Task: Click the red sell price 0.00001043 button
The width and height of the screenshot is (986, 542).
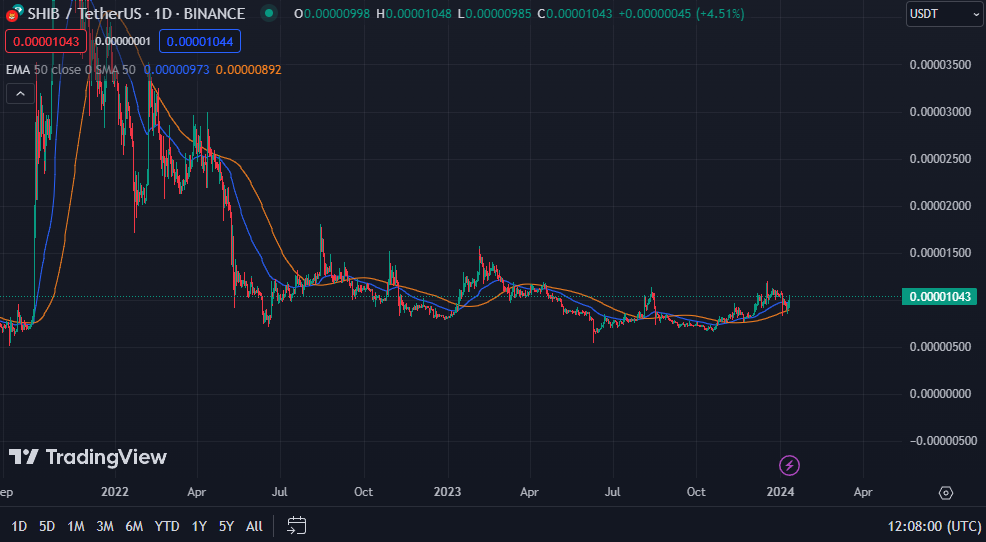Action: click(46, 41)
